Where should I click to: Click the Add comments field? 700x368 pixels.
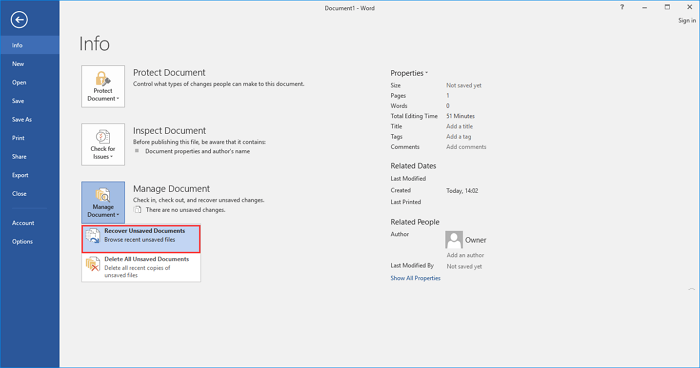[x=466, y=147]
